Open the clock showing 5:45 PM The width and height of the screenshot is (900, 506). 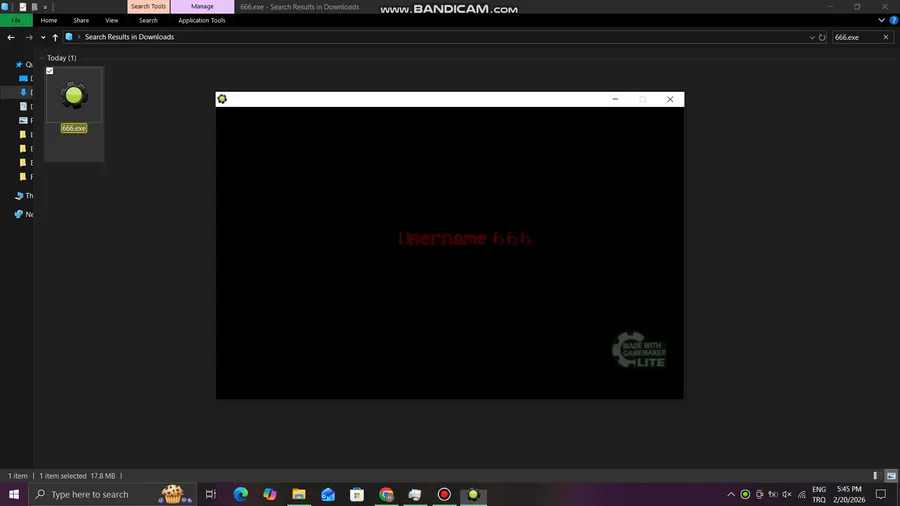[x=849, y=494]
